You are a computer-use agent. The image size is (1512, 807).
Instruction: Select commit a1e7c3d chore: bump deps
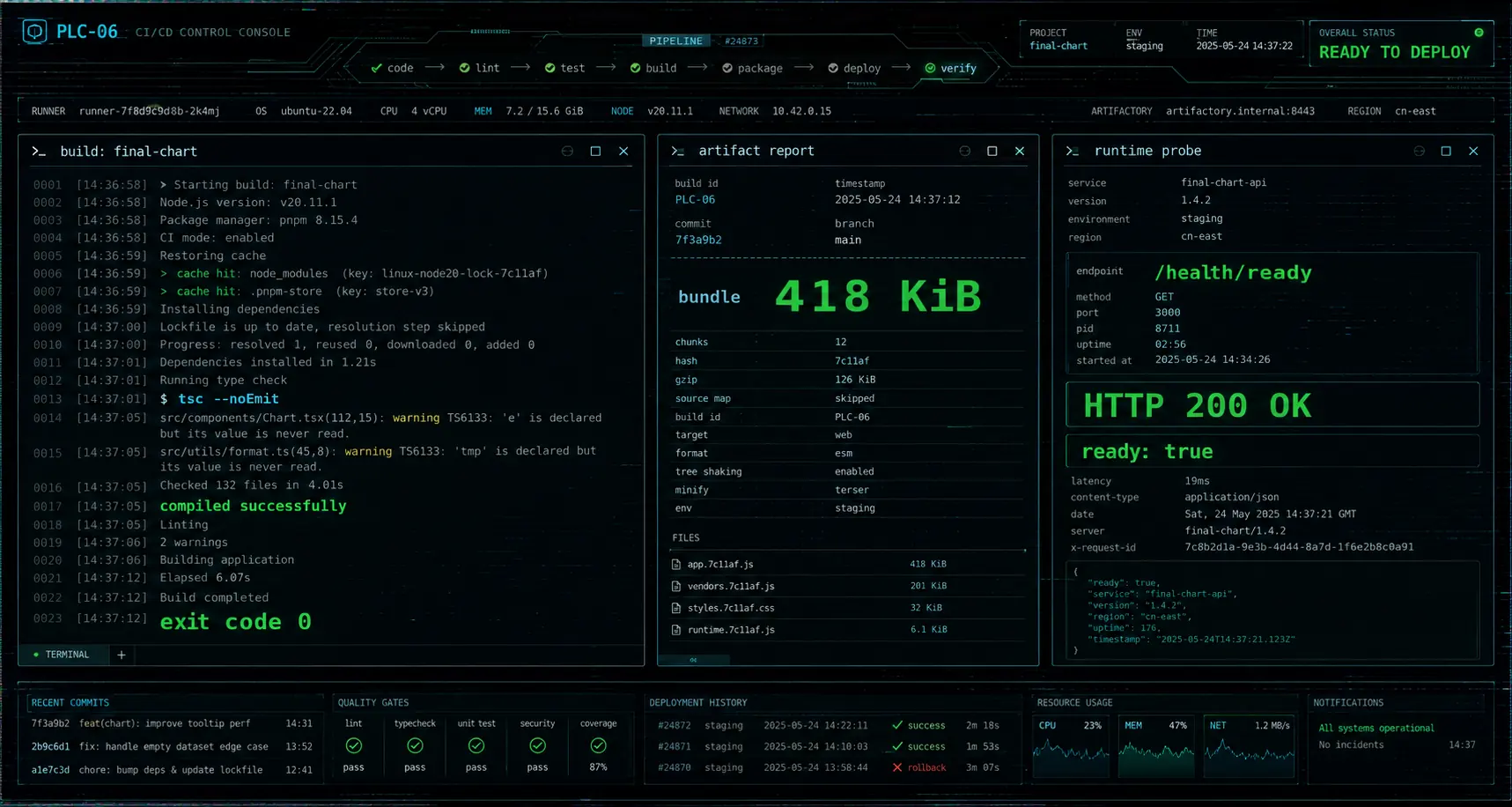pos(172,770)
